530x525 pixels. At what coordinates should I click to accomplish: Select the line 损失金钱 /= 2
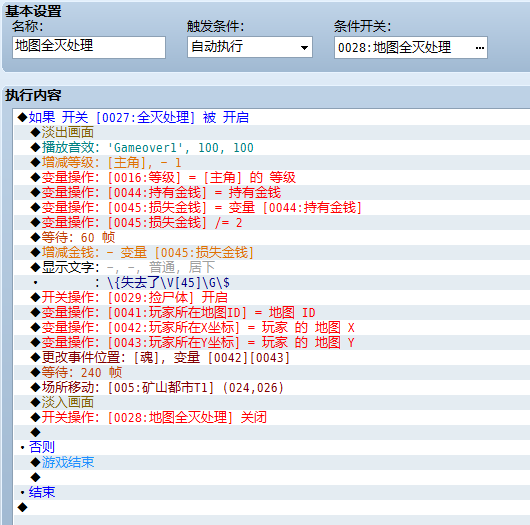click(x=272, y=222)
